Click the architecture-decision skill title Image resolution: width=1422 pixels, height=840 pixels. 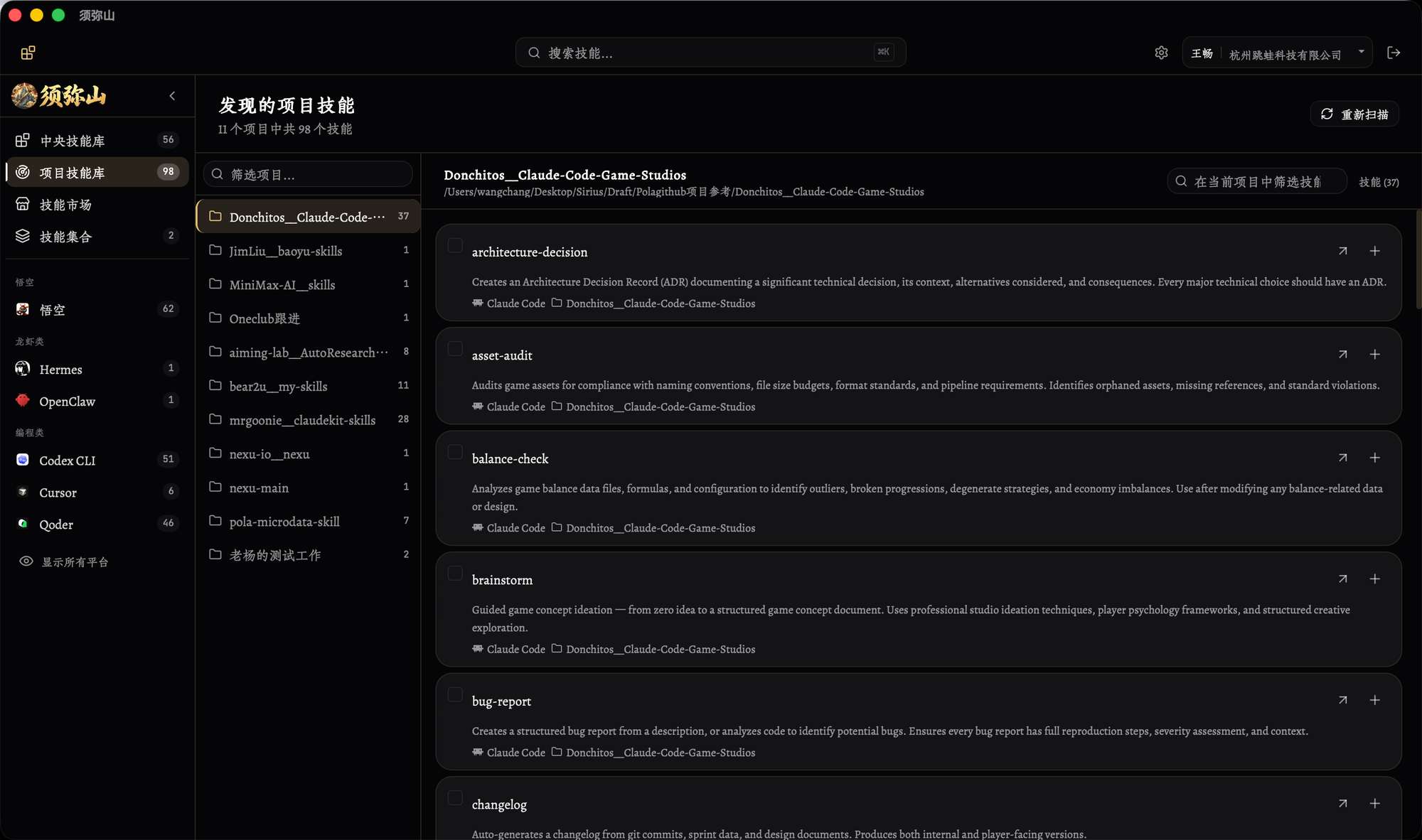tap(530, 252)
